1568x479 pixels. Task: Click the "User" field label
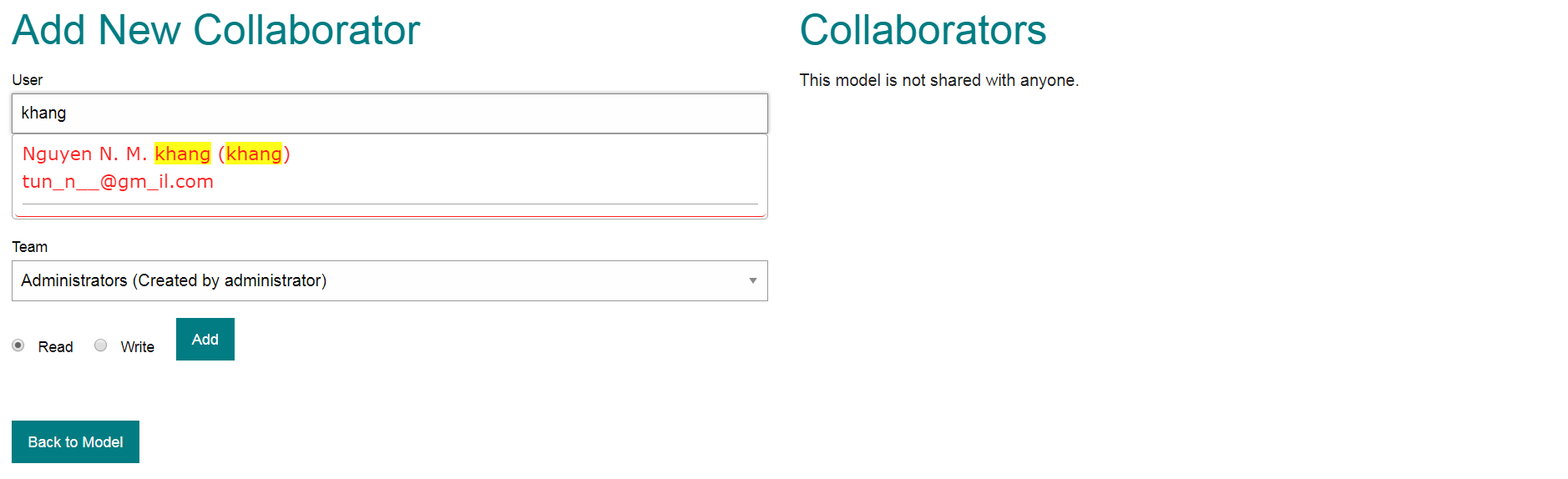tap(27, 80)
